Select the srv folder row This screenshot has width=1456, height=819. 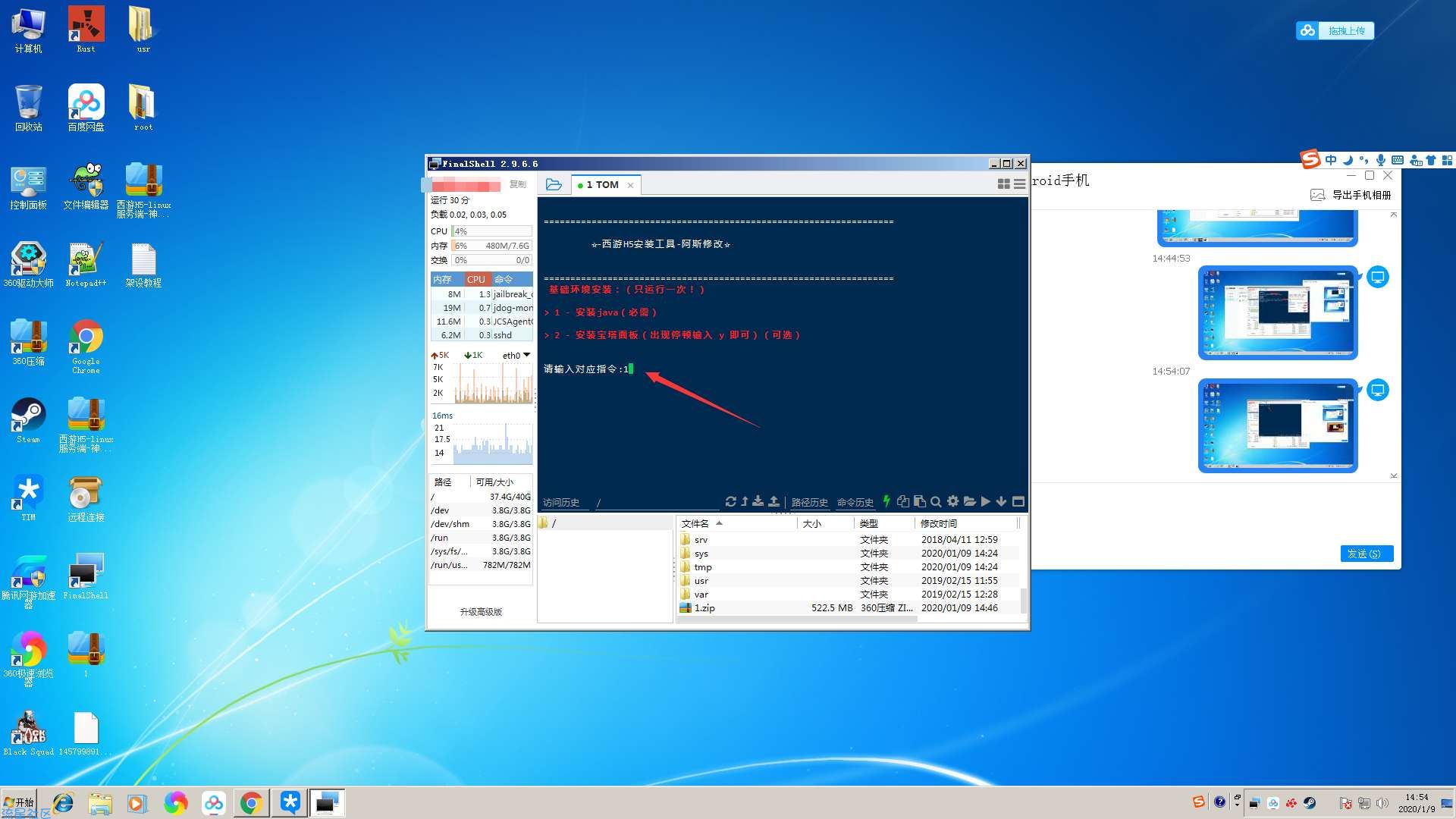coord(848,540)
